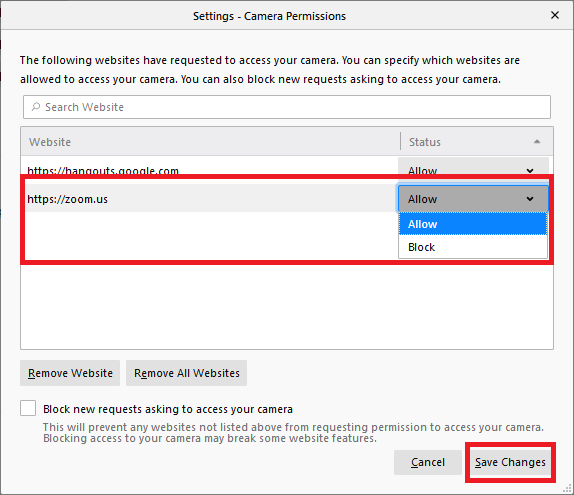Choose Block in the dropdown list
Screen dimensions: 574x495
(473, 247)
